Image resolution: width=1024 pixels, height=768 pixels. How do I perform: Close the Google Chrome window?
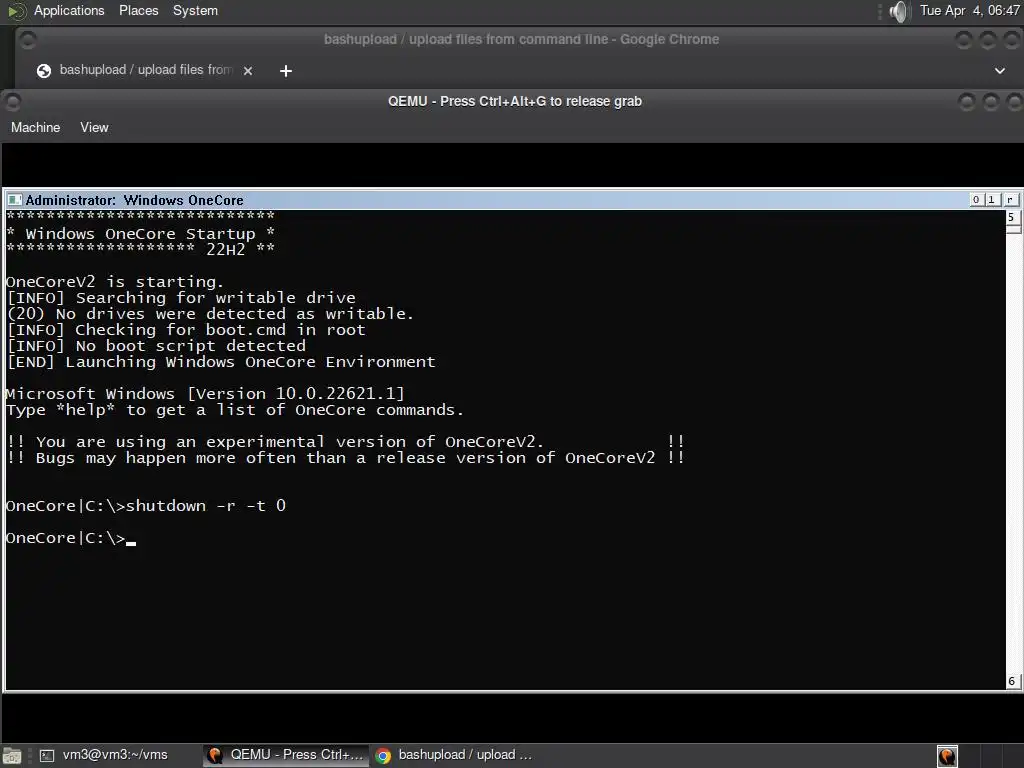coord(1012,40)
